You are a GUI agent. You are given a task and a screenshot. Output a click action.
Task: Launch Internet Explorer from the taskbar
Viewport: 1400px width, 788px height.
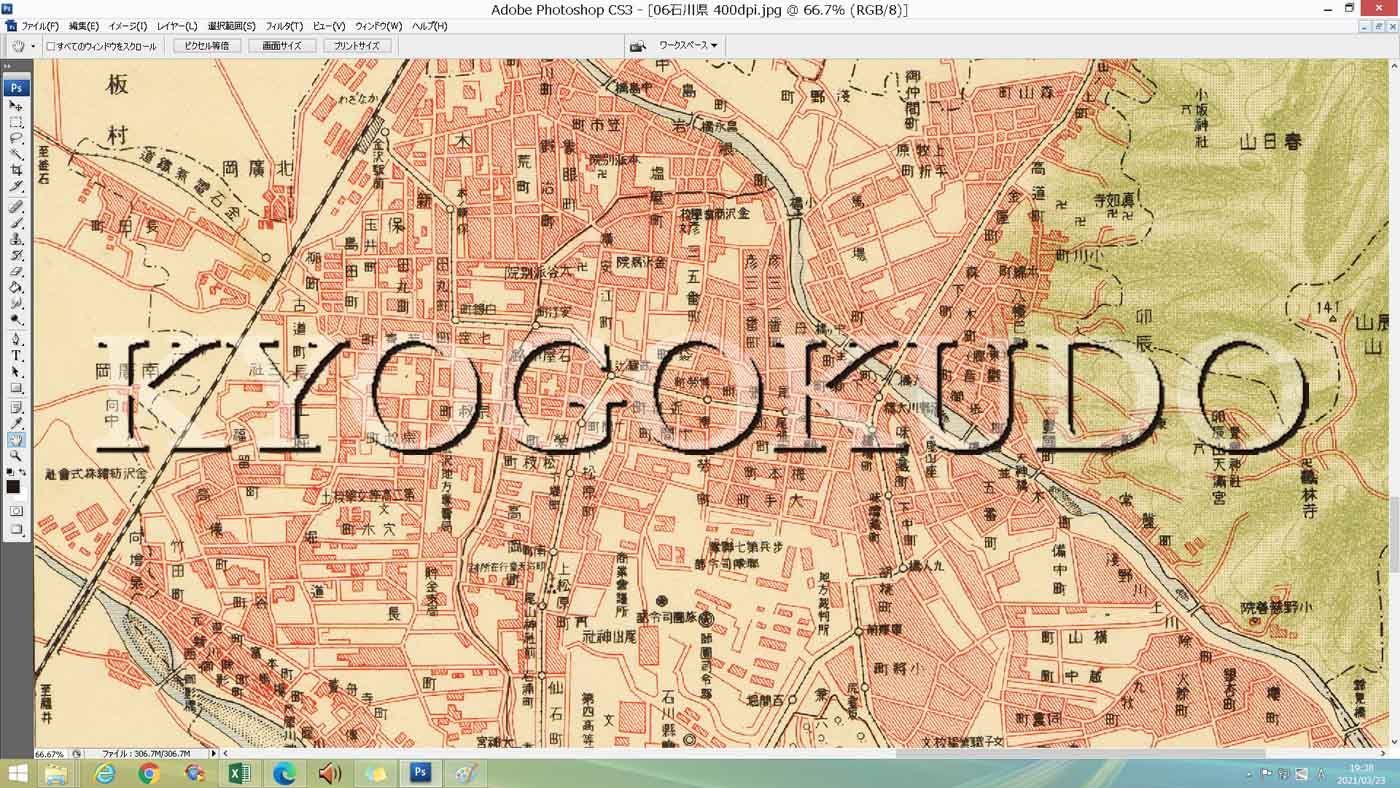coord(104,773)
